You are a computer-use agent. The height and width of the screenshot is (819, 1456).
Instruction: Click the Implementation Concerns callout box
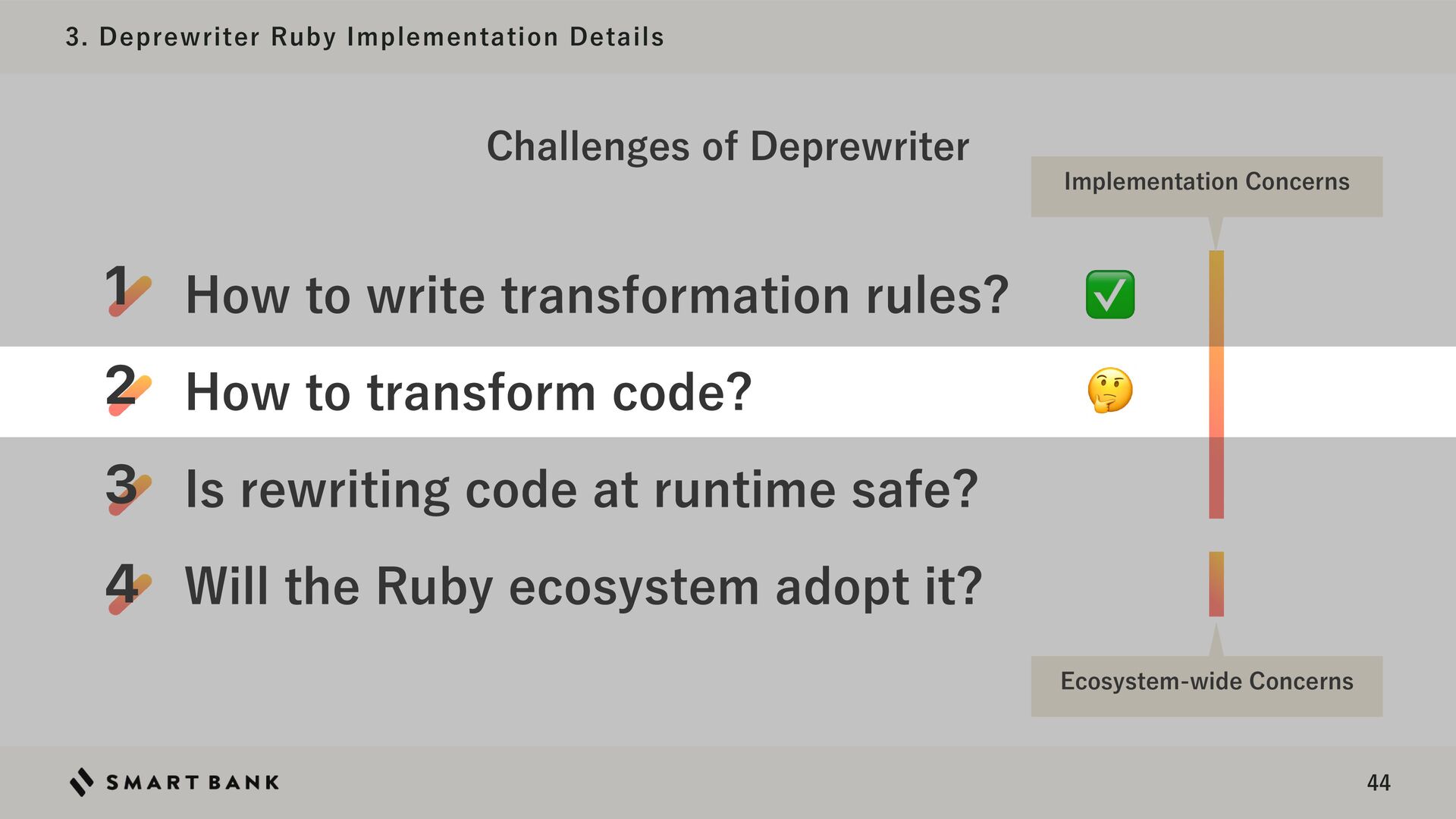tap(1206, 186)
